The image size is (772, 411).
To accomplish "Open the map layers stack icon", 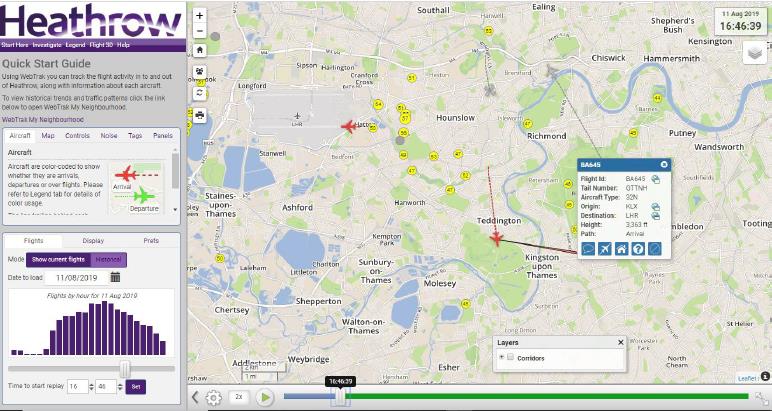I will pyautogui.click(x=754, y=52).
